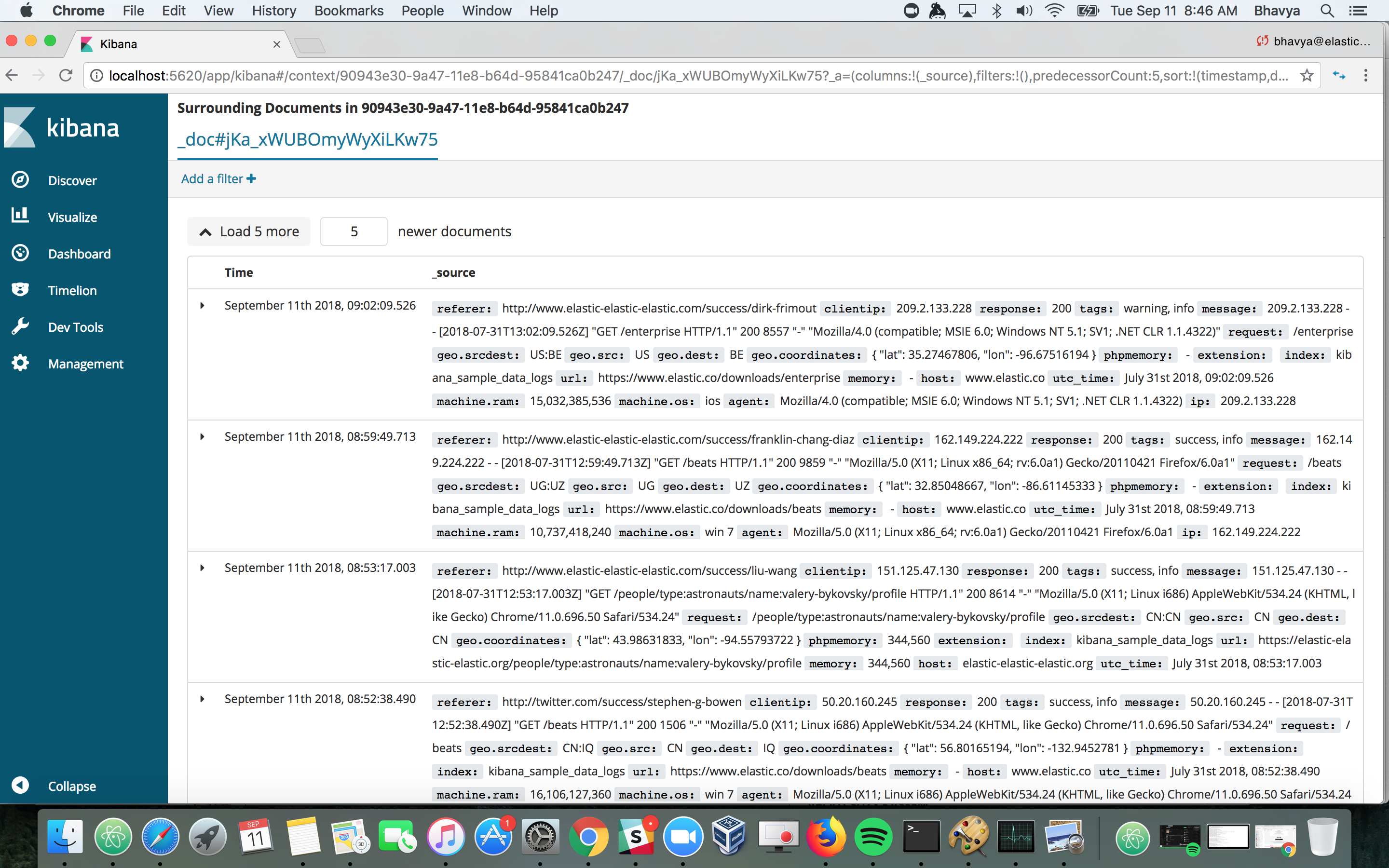Click Add a filter link
The width and height of the screenshot is (1389, 868).
(x=218, y=179)
